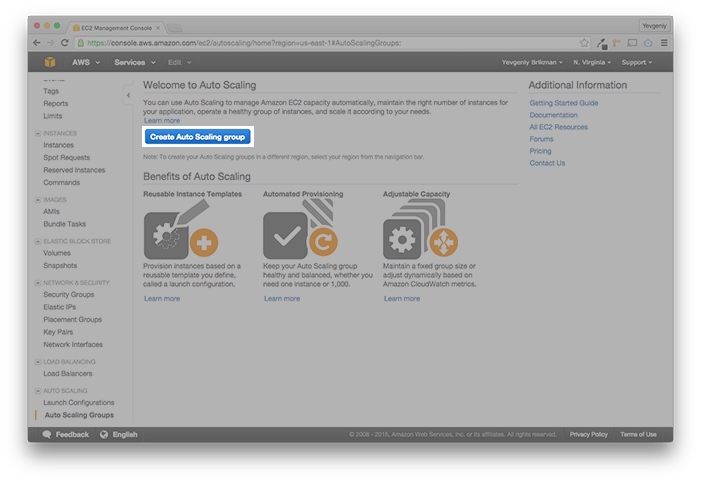Open the Contact Us link
701x482 pixels.
click(x=547, y=164)
